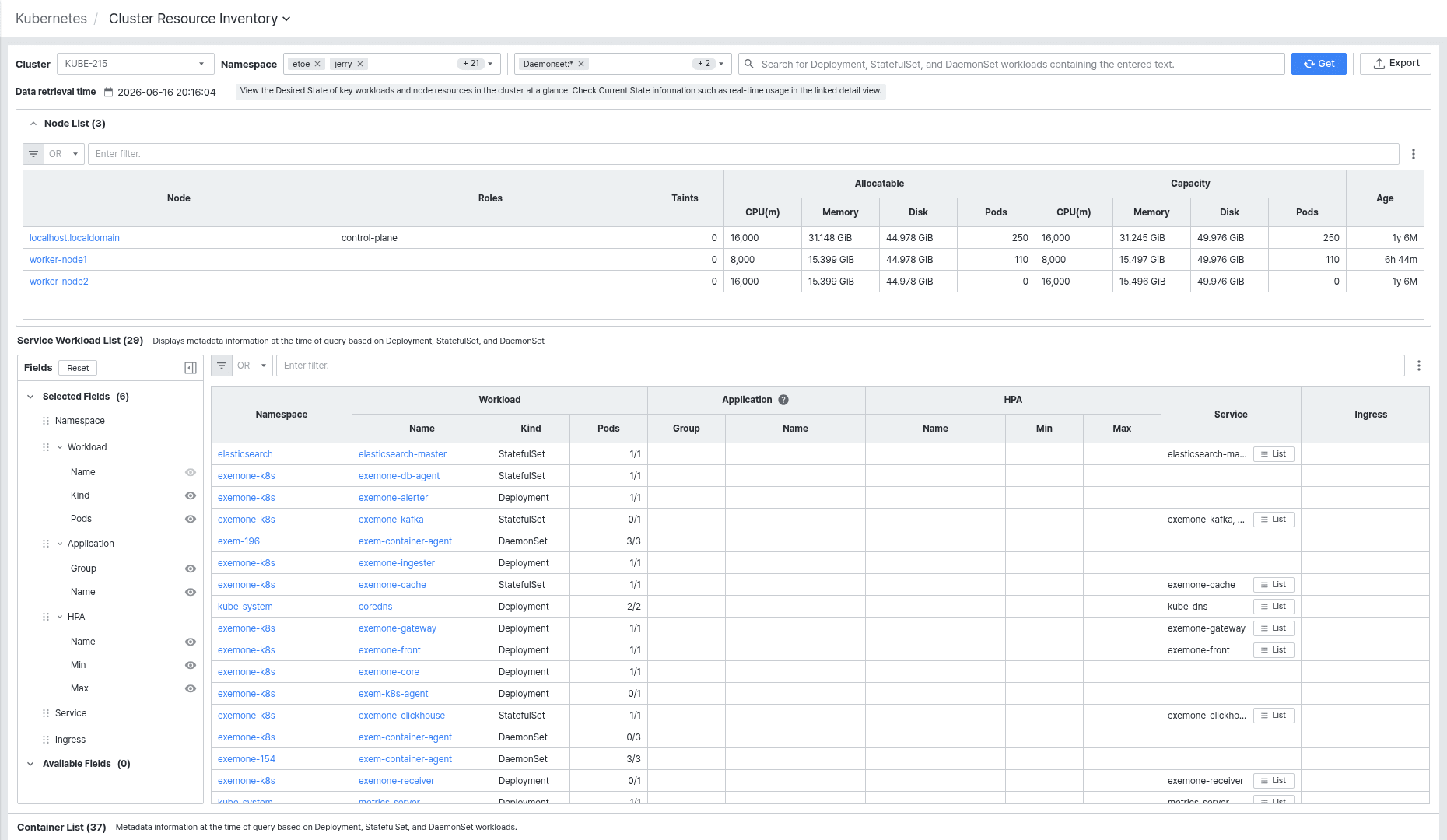Click the search magnifier icon
This screenshot has width=1447, height=840.
click(x=749, y=64)
